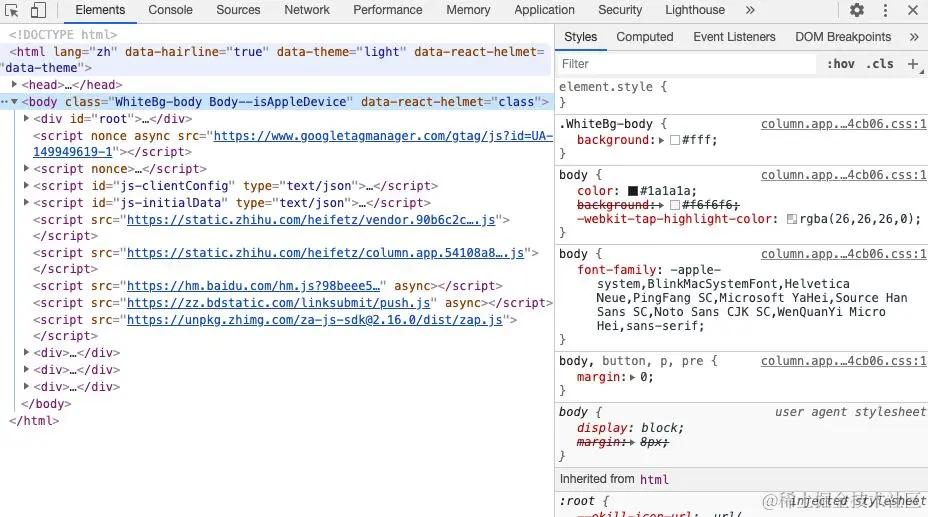Screen dimensions: 928x517
Task: Select the Elements tab
Action: (100, 10)
